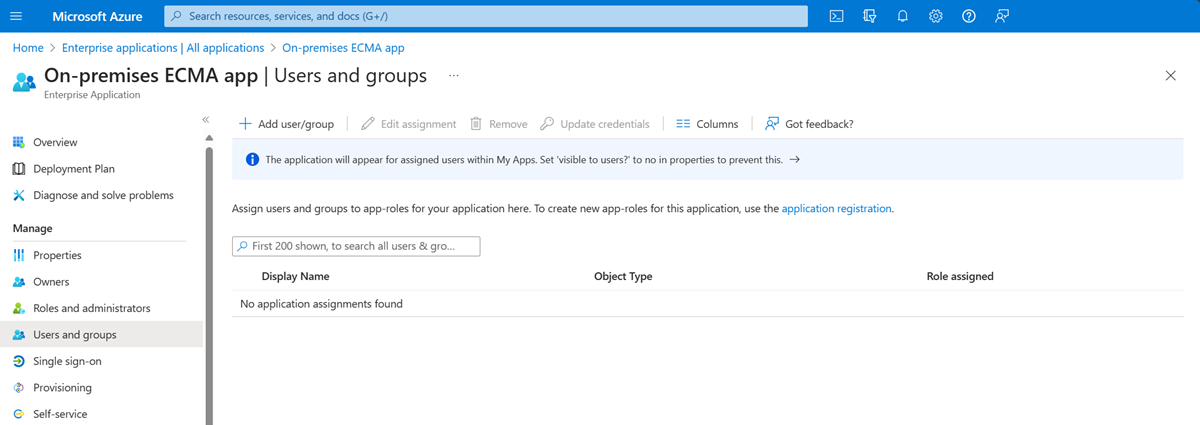
Task: Click the No application assignments found text
Action: point(322,303)
